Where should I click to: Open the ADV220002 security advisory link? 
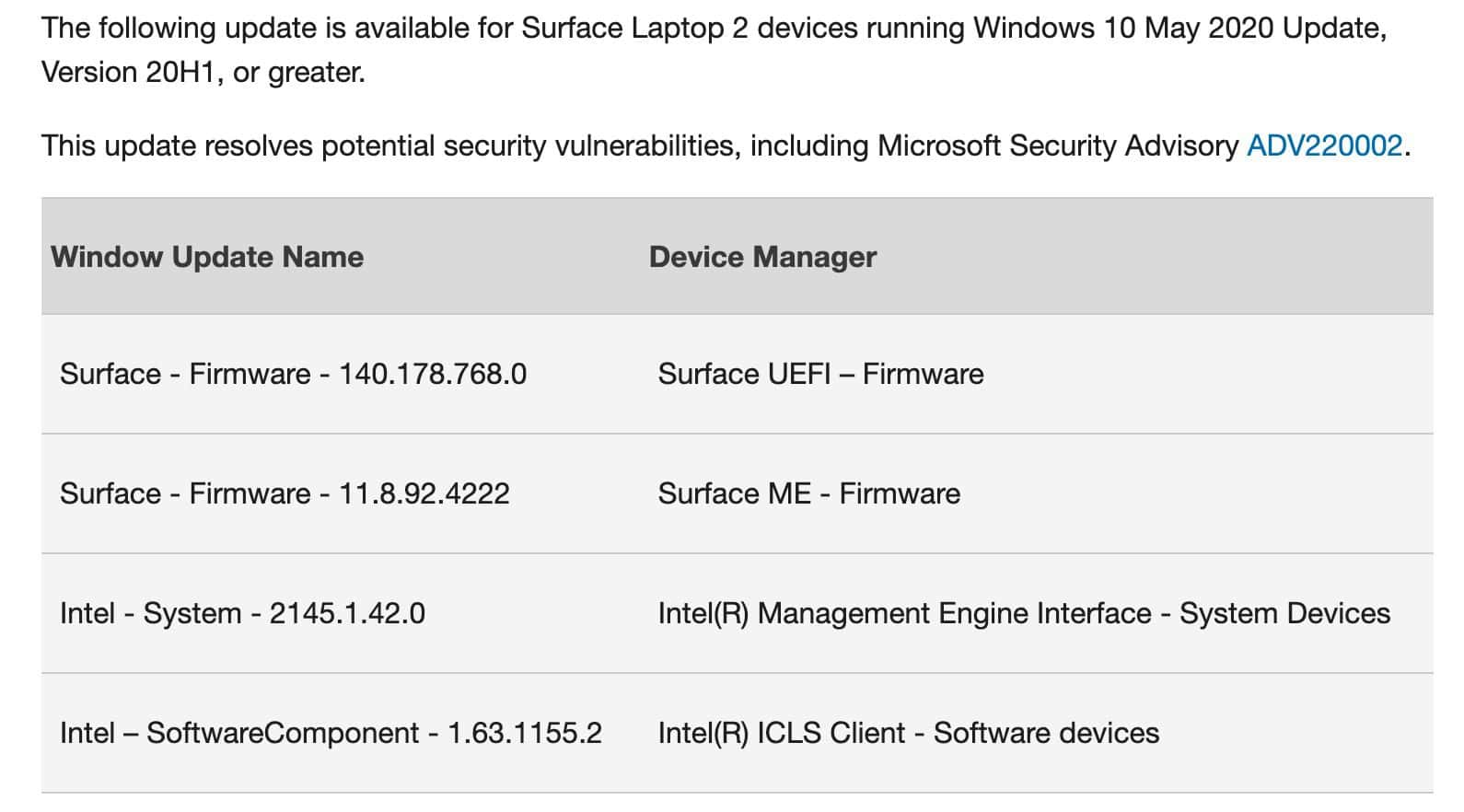[1324, 145]
